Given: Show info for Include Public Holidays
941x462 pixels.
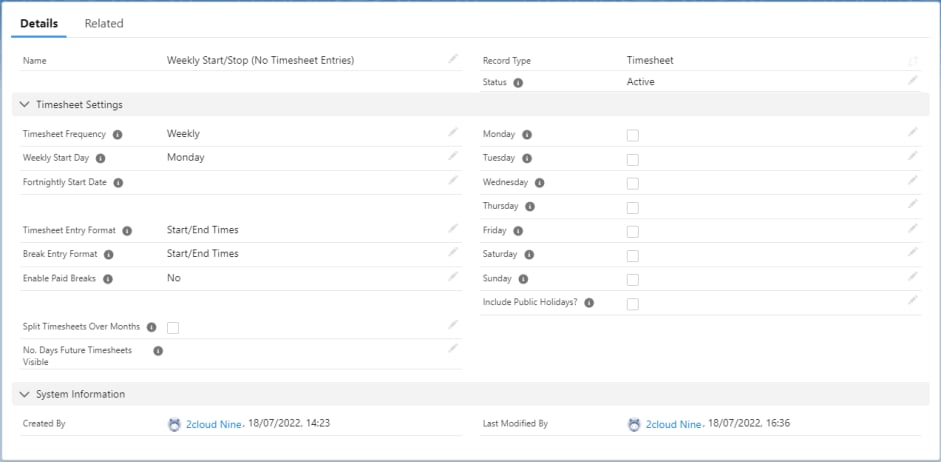Looking at the screenshot, I should 589,303.
